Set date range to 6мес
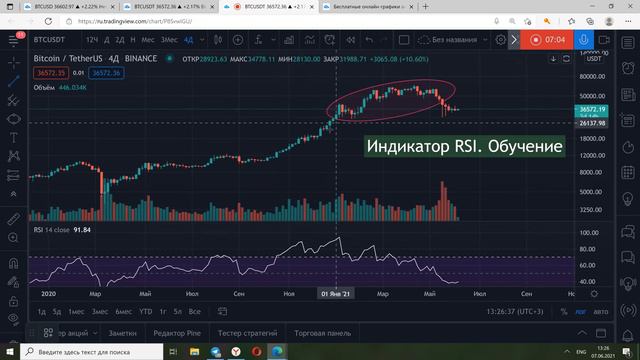 [x=123, y=311]
